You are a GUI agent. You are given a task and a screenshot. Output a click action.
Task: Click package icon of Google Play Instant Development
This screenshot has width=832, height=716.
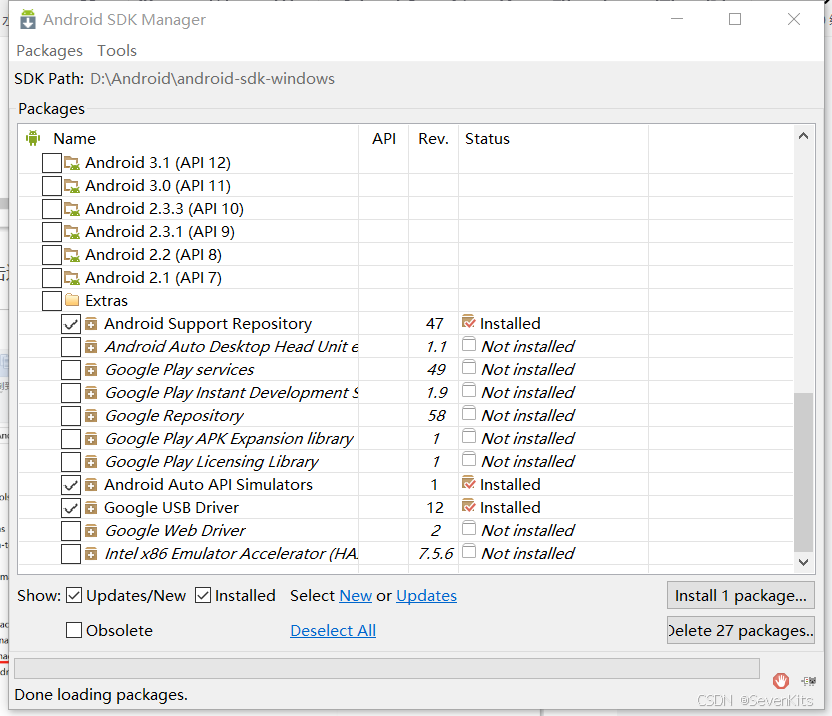[x=91, y=393]
